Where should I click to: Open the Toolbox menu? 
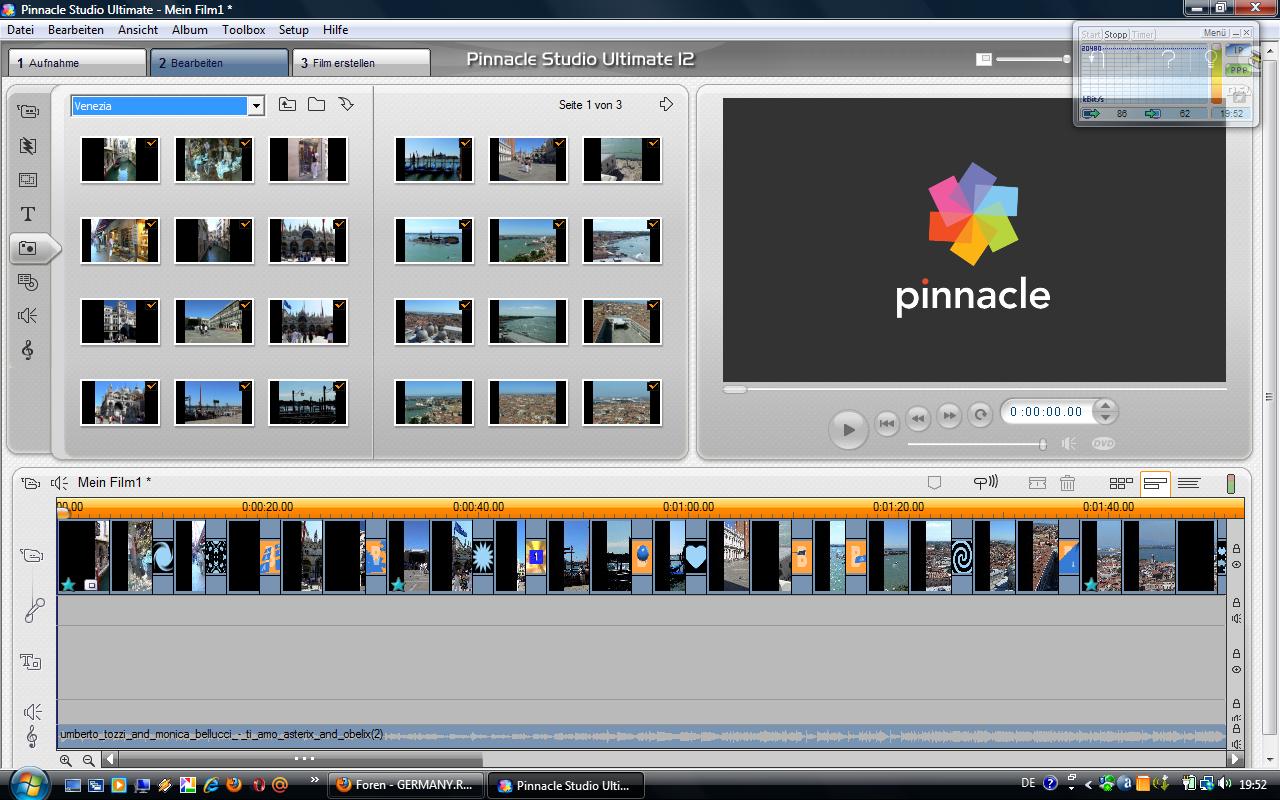click(x=244, y=30)
